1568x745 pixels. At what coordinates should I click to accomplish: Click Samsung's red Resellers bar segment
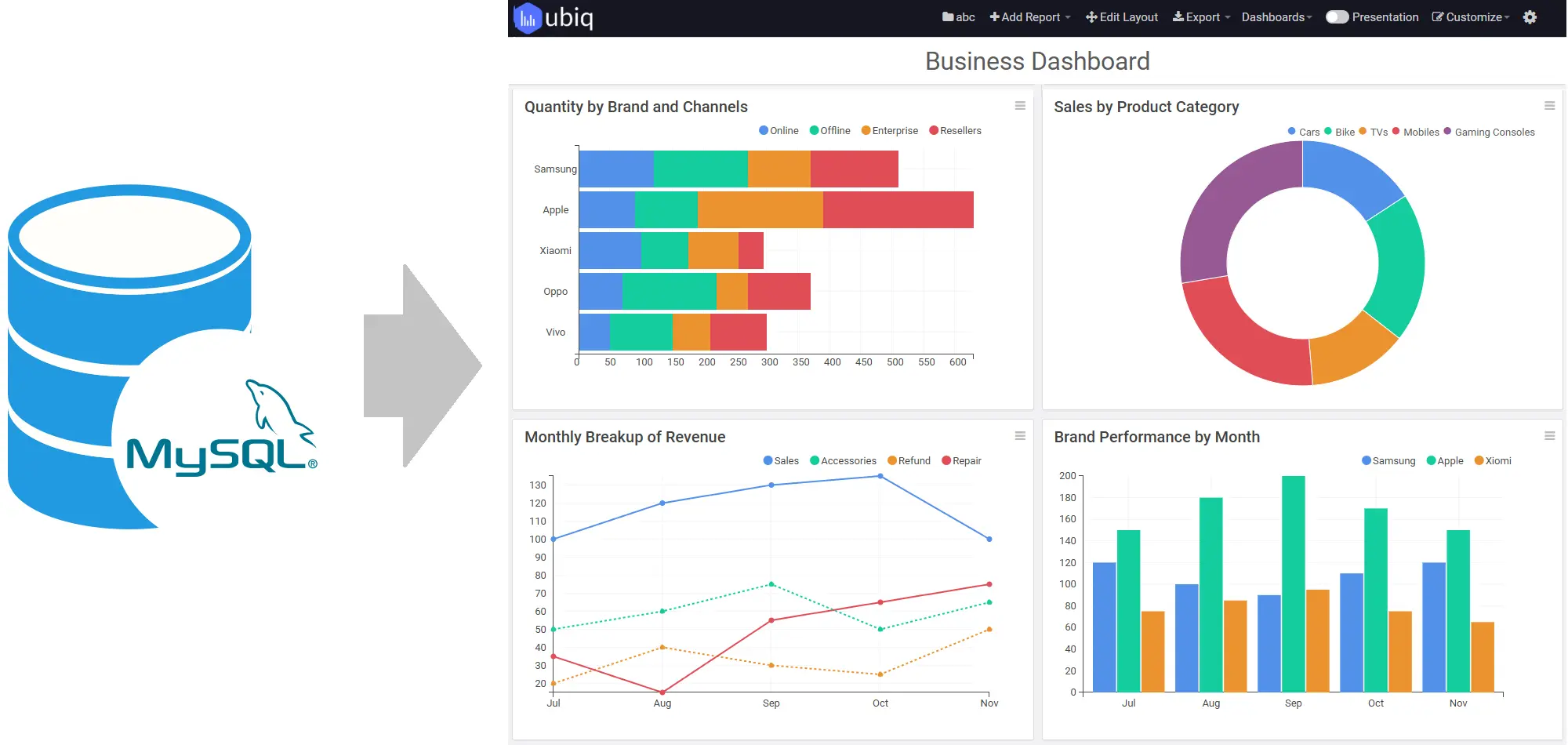pos(855,169)
